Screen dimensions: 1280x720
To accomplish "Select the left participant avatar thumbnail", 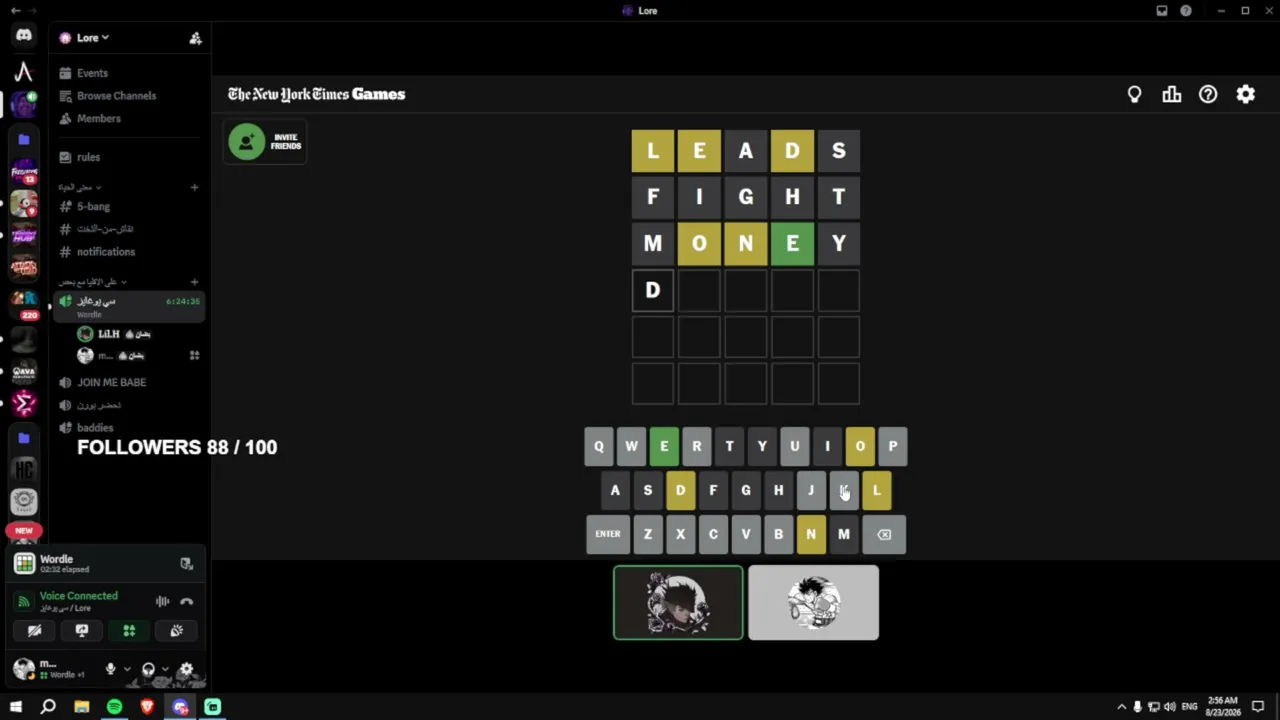I will click(678, 603).
